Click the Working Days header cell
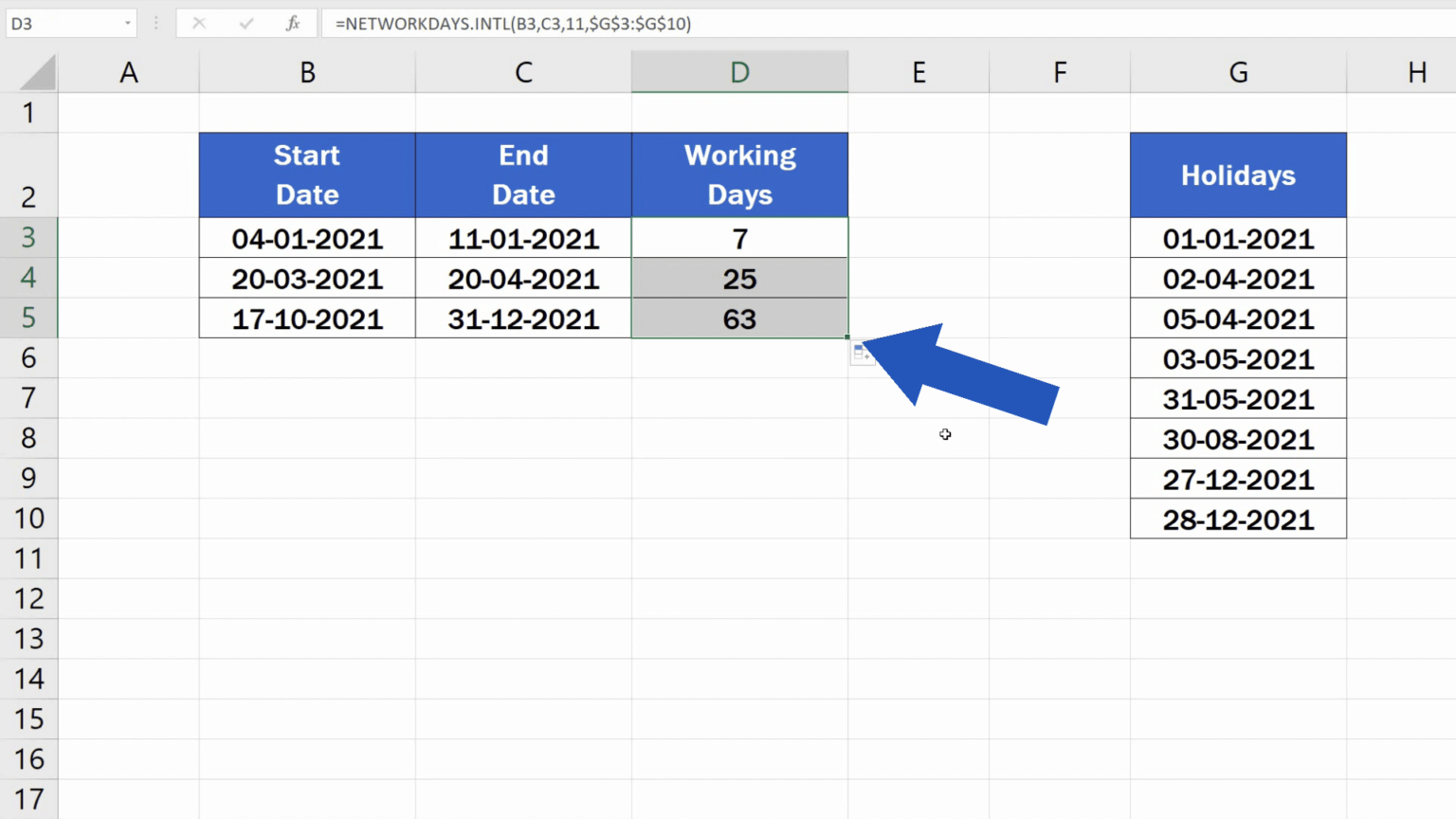1456x819 pixels. pos(739,175)
